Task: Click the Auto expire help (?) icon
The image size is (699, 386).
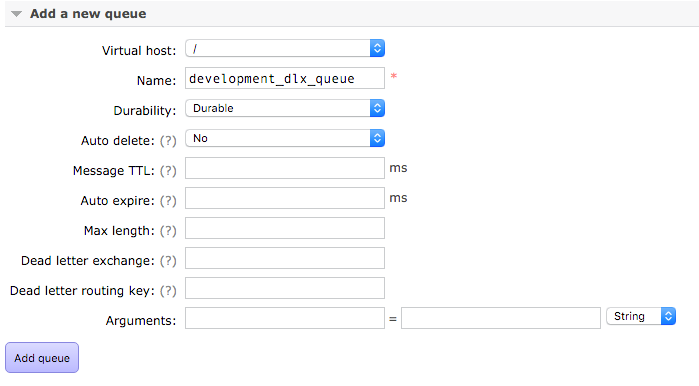Action: coord(168,201)
